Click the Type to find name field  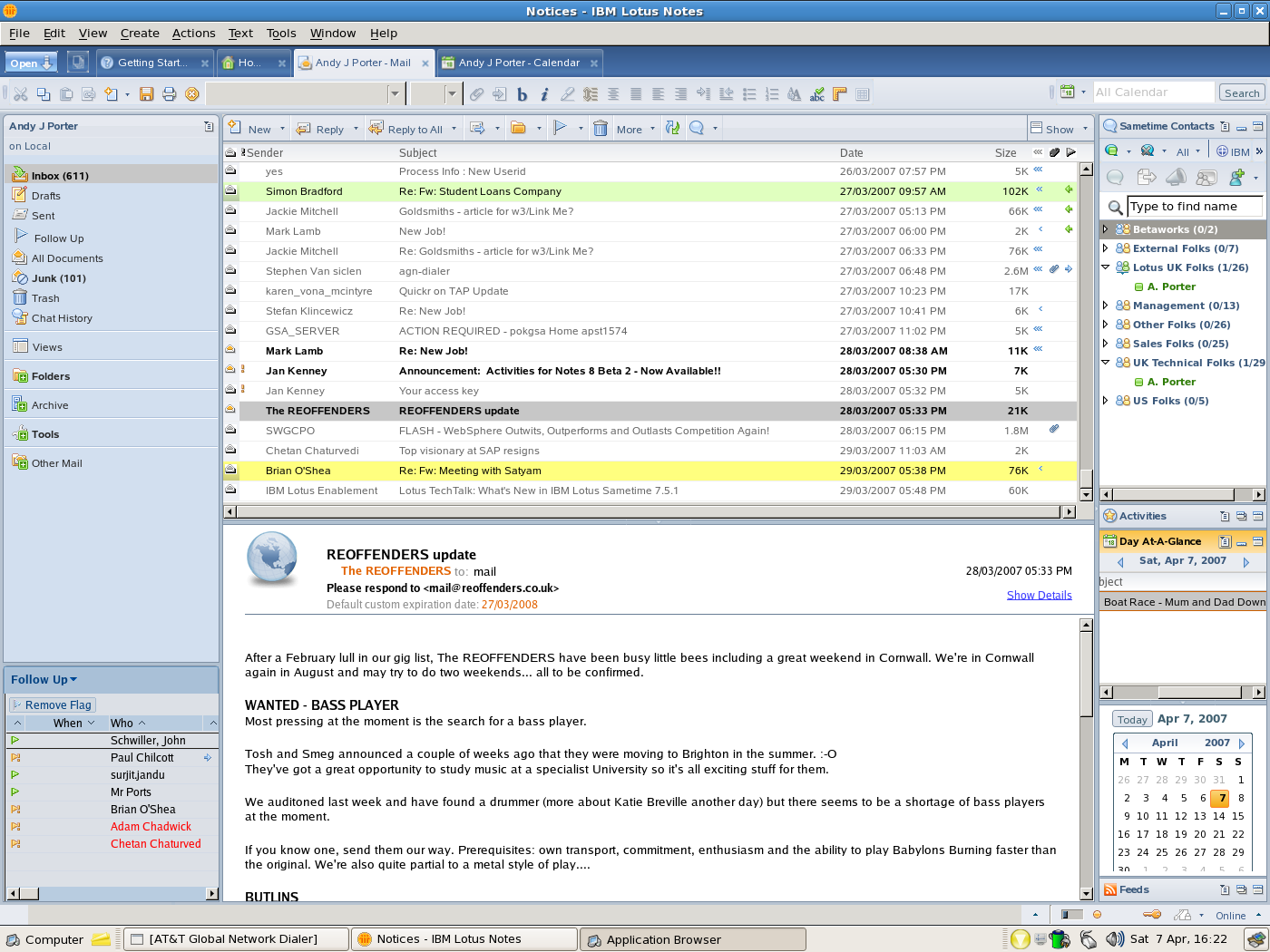(1194, 207)
